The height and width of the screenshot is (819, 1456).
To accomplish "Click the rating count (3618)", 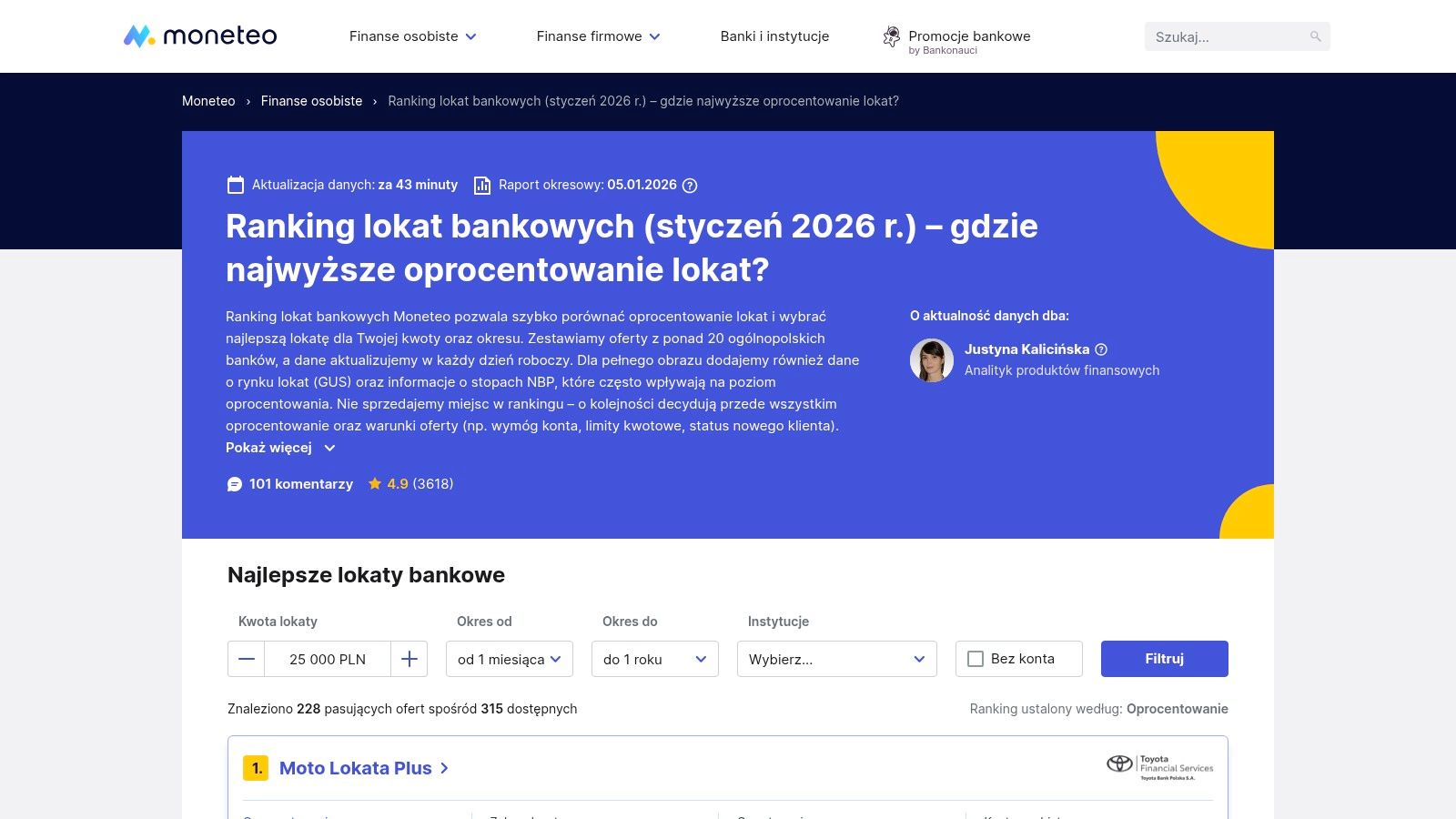I will click(433, 484).
